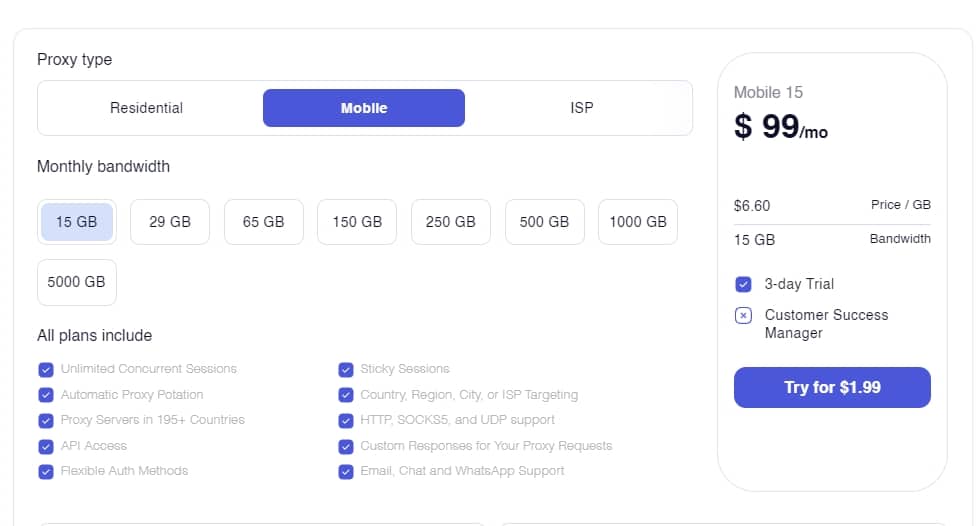Select the 500 GB bandwidth plan
The width and height of the screenshot is (976, 526).
(544, 222)
